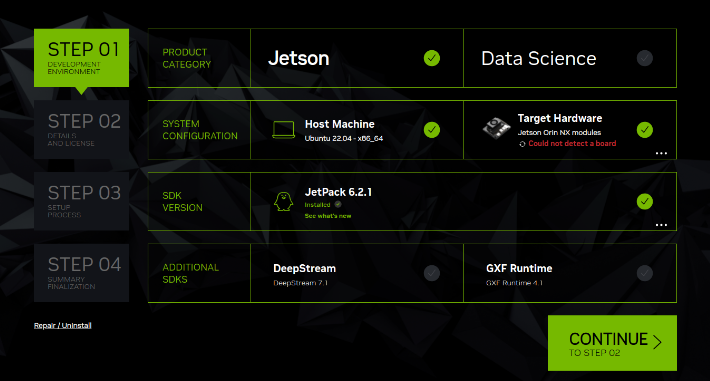Open the See what's new link

point(328,216)
